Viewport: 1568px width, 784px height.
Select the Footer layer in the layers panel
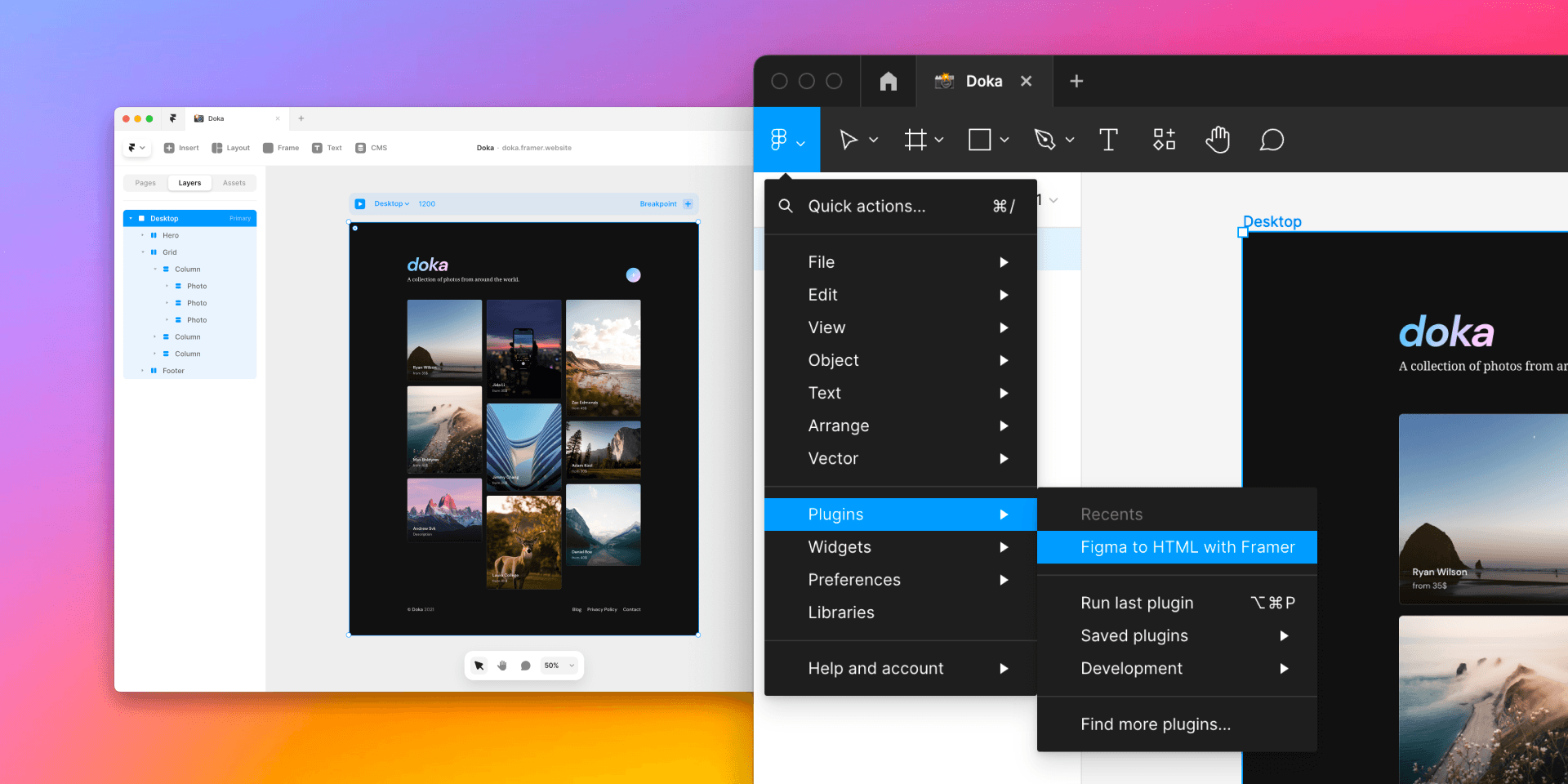(x=172, y=371)
